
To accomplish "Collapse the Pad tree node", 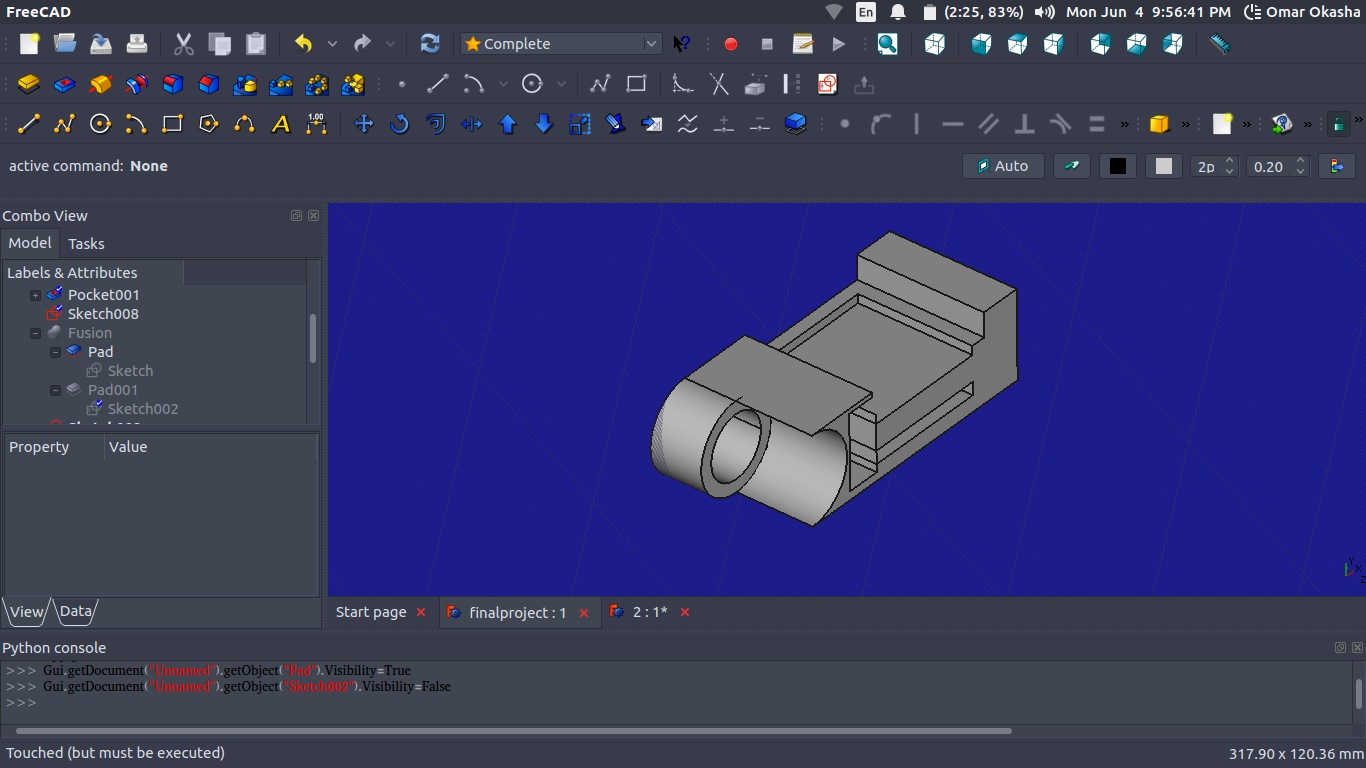I will tap(55, 352).
